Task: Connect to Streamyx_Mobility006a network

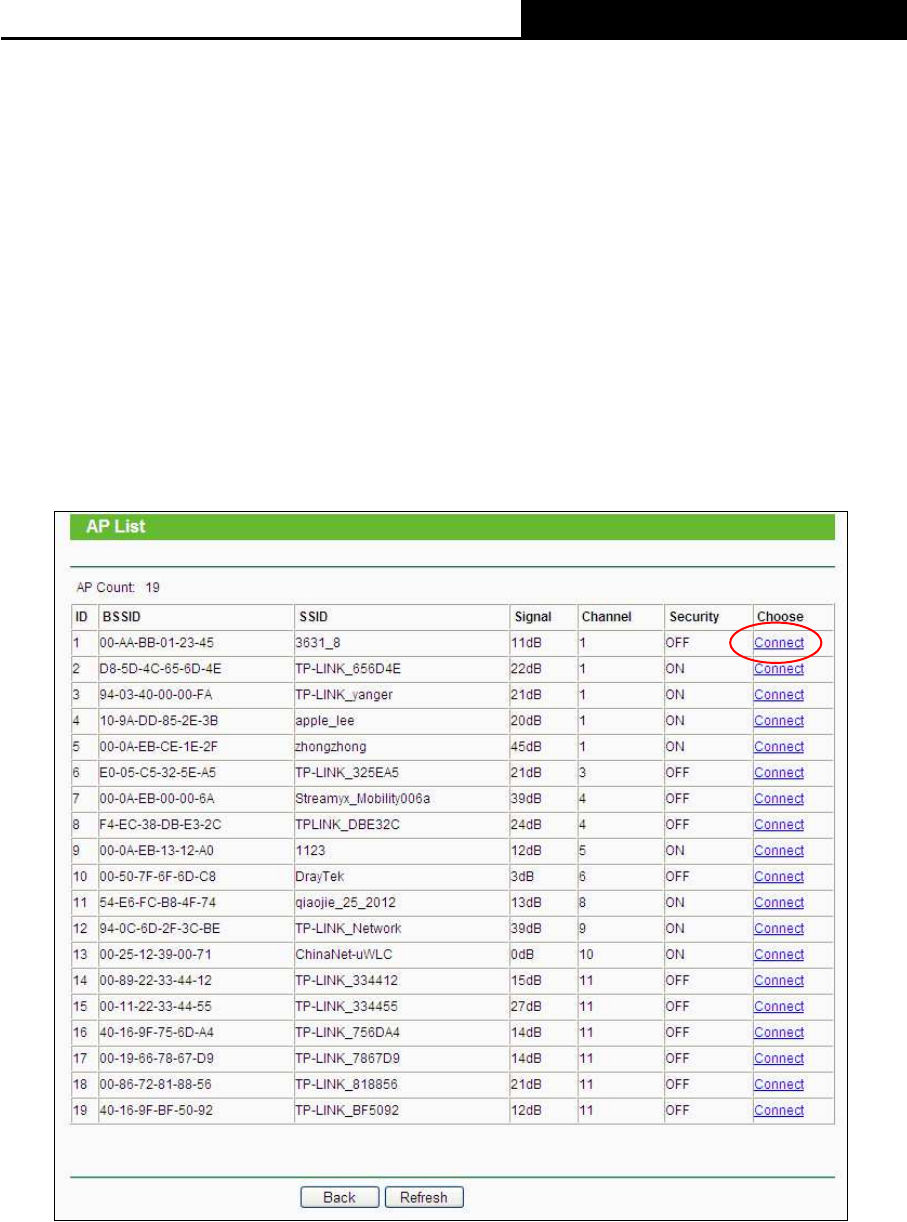Action: [779, 799]
